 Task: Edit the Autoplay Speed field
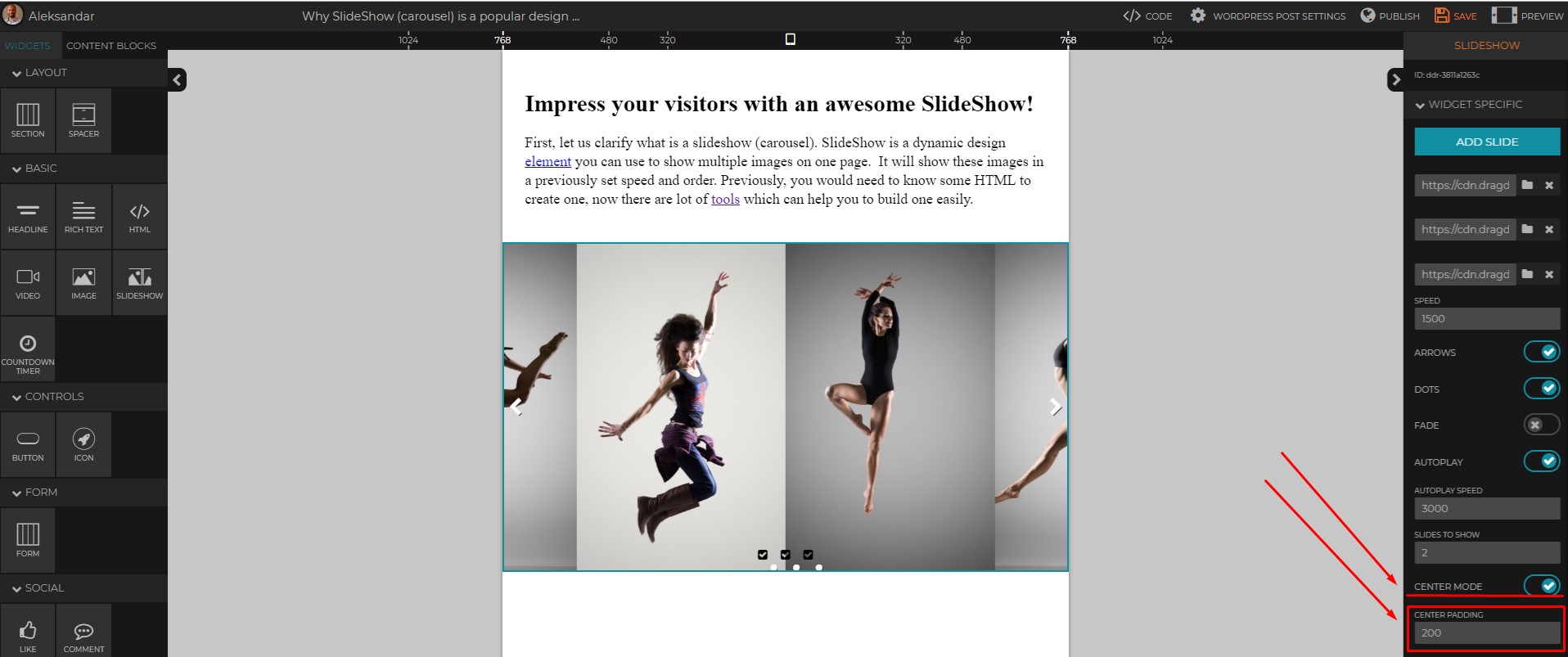[1487, 508]
